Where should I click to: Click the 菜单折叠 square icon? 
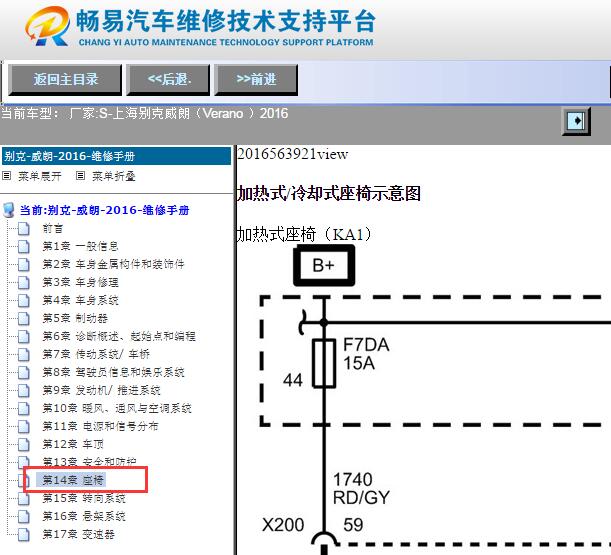[x=80, y=176]
